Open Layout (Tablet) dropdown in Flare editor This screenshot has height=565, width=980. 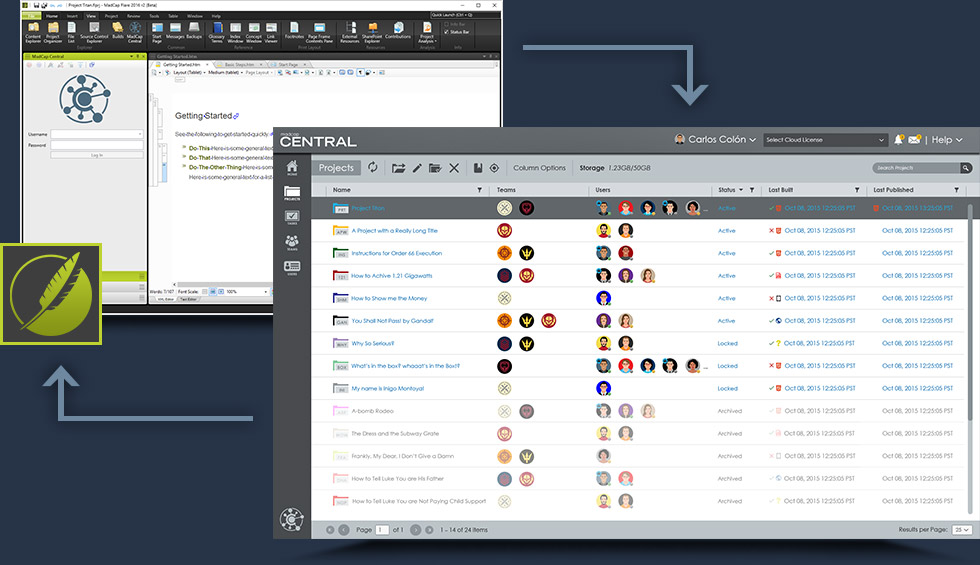tap(187, 72)
